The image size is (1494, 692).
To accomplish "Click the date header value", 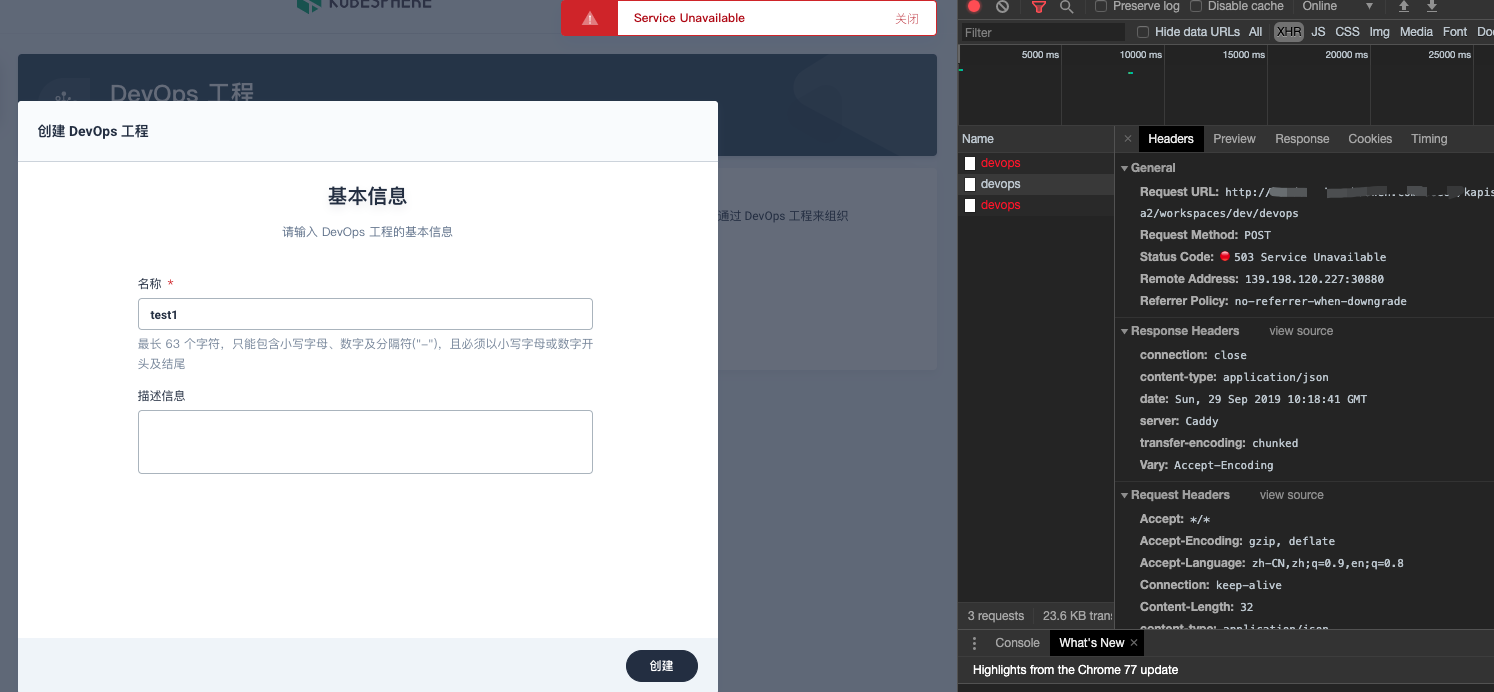I will pyautogui.click(x=1270, y=399).
